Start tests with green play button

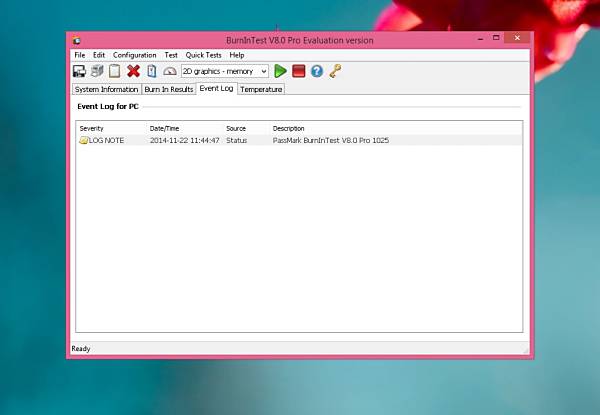coord(280,71)
